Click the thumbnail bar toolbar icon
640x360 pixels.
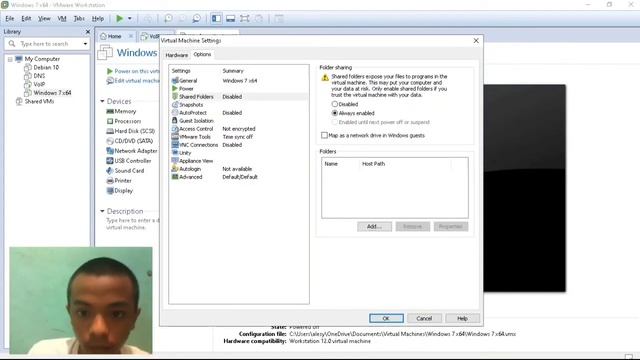click(x=231, y=18)
